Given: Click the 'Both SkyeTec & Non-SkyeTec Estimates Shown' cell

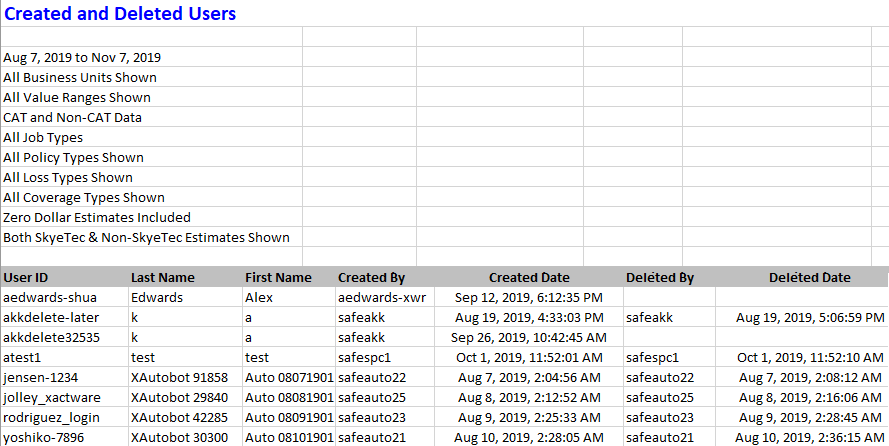Looking at the screenshot, I should pyautogui.click(x=146, y=237).
